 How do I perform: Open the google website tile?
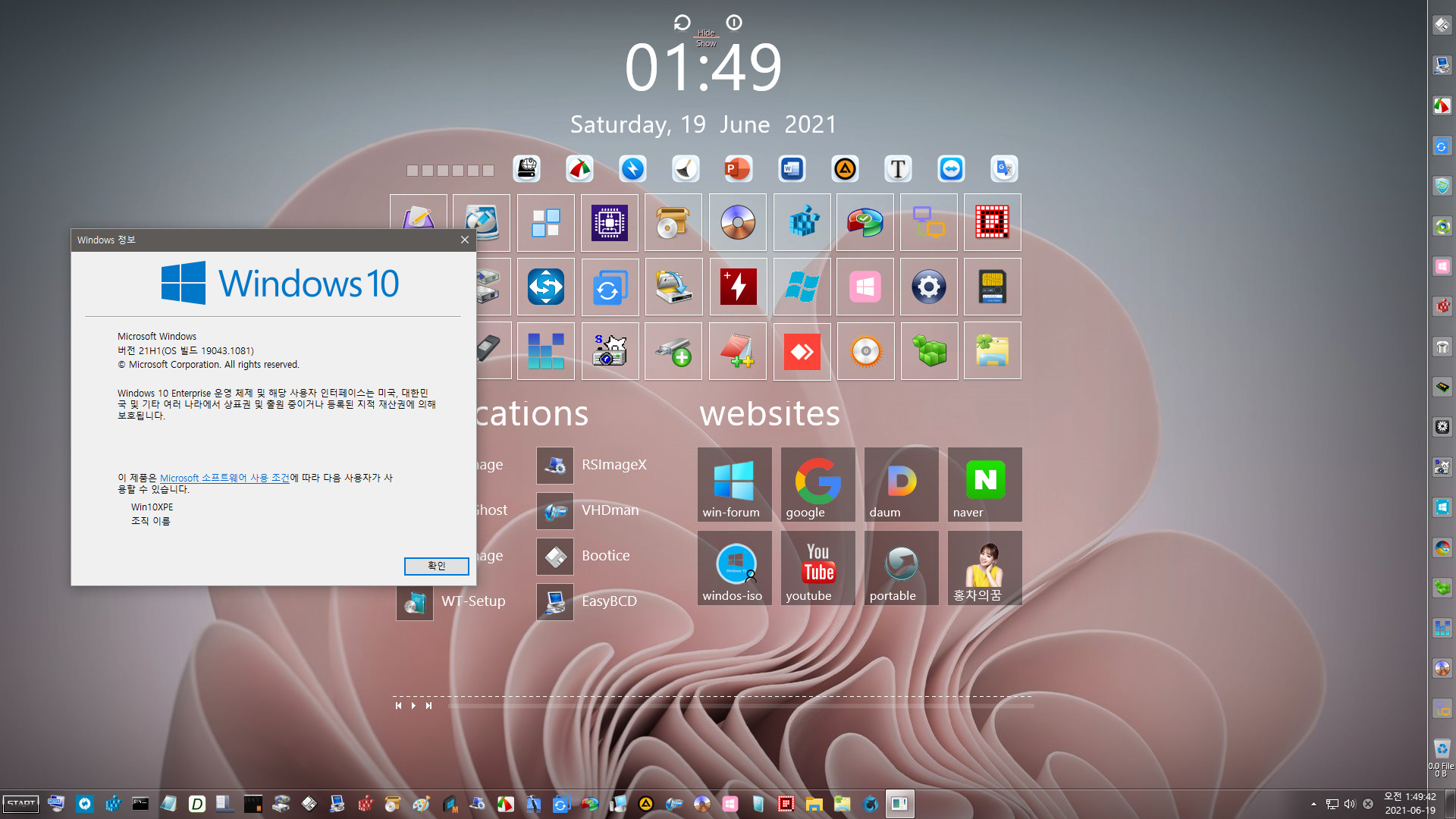coord(817,485)
